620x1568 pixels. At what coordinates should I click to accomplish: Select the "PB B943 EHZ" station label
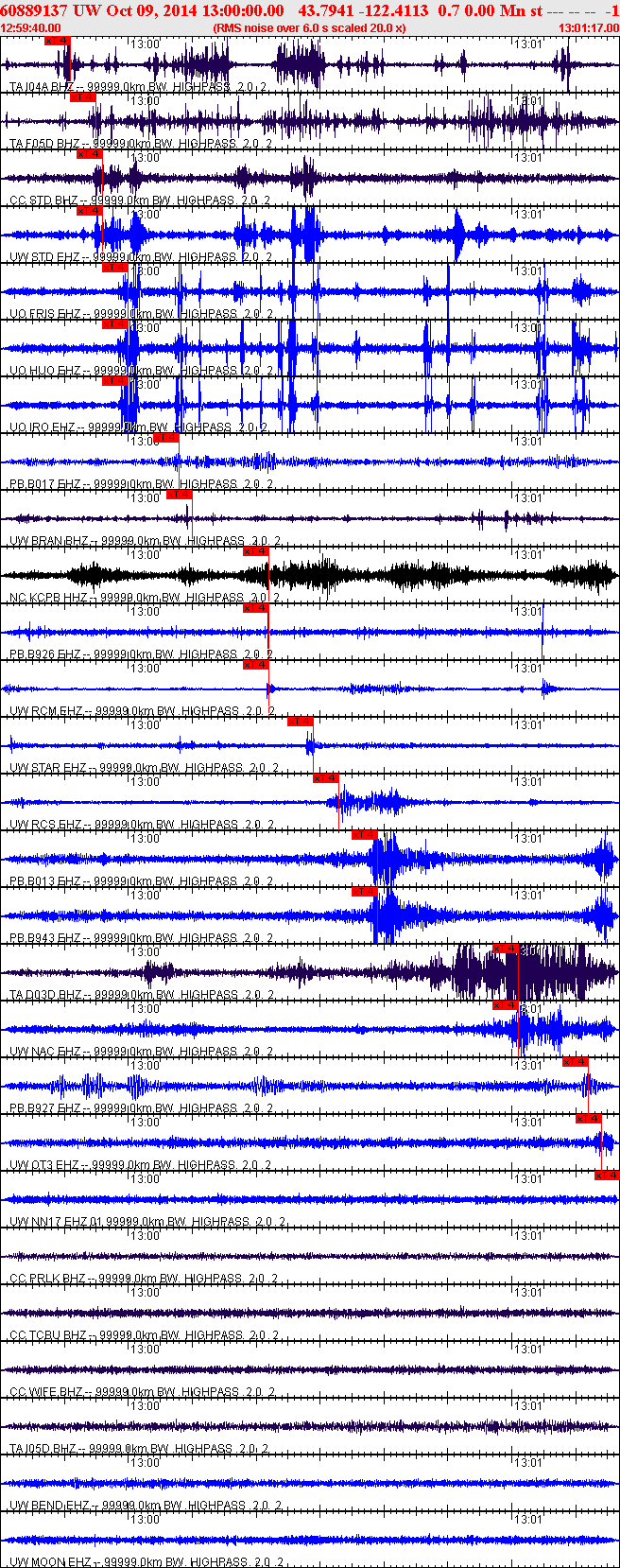pyautogui.click(x=45, y=938)
